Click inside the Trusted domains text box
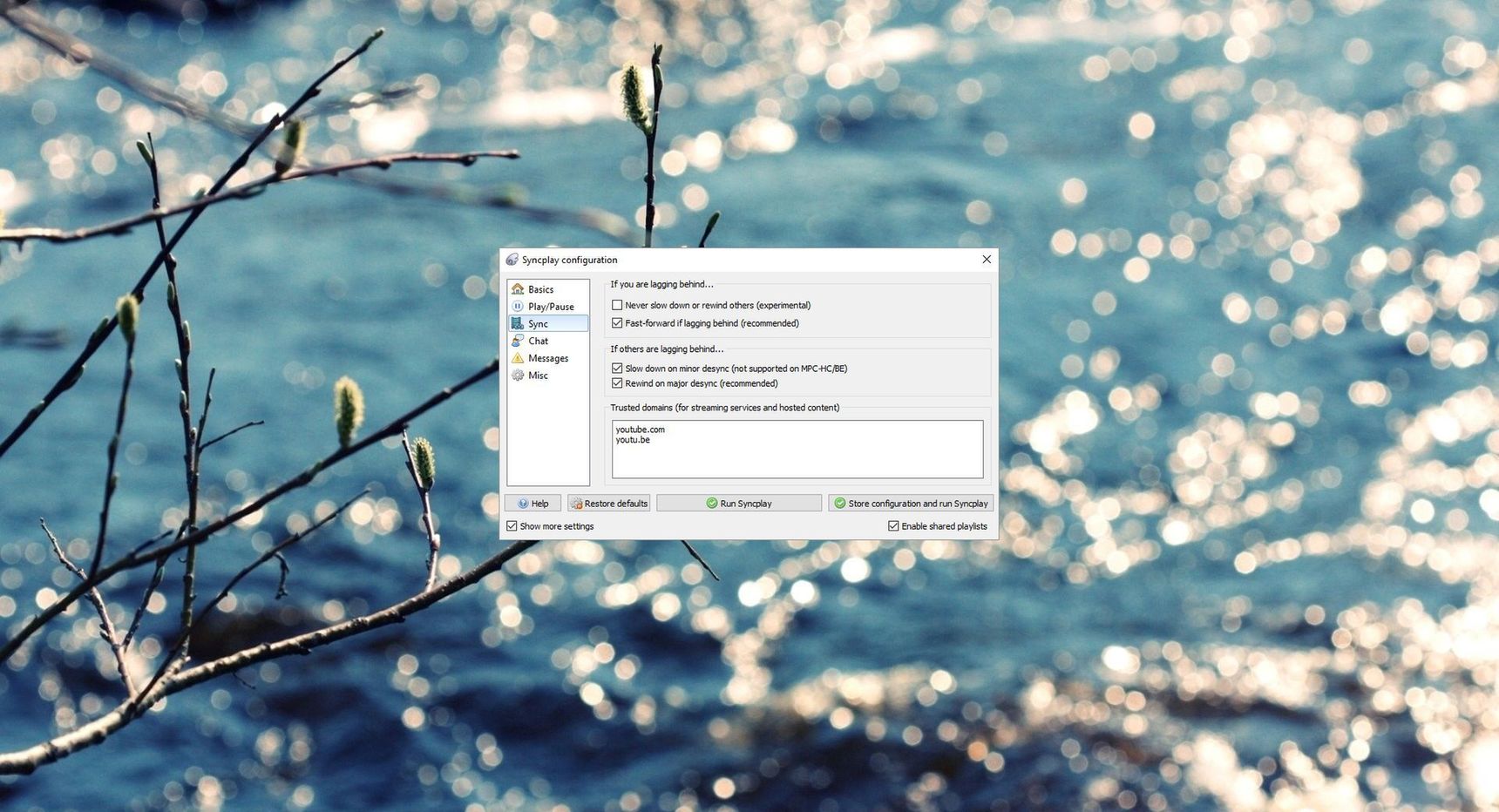The image size is (1499, 812). click(x=797, y=450)
